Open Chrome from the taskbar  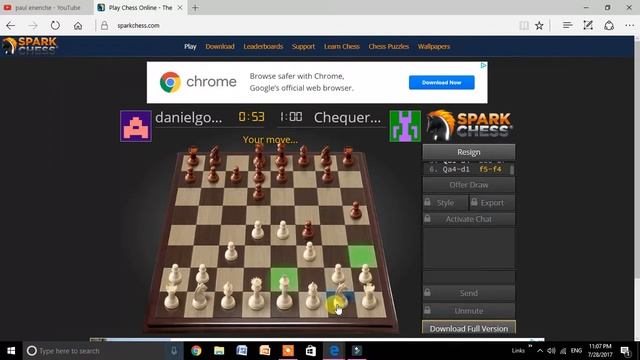[x=196, y=351]
